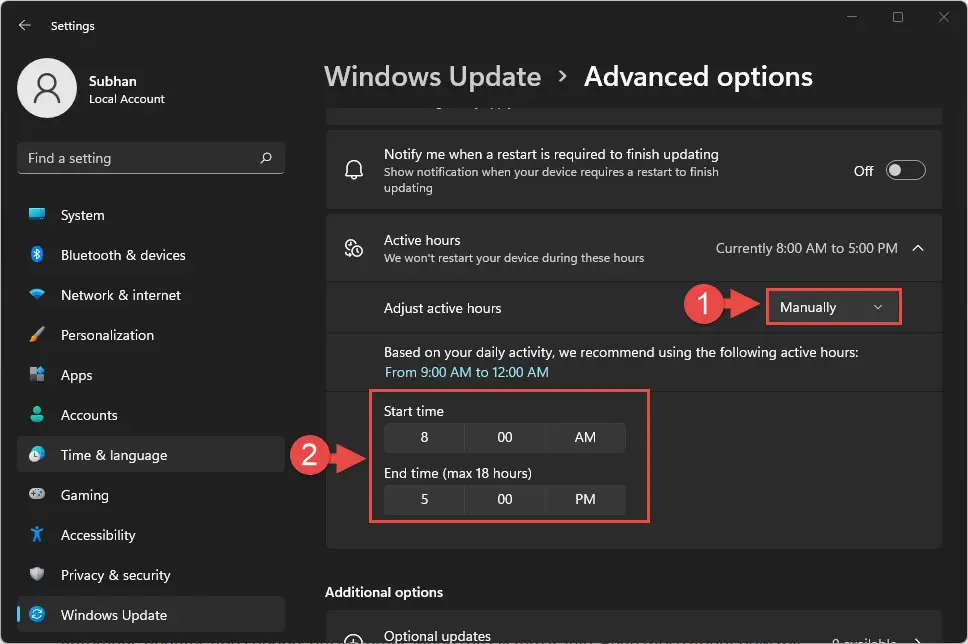Click the Personalization paintbrush icon
This screenshot has height=644, width=968.
tap(37, 335)
